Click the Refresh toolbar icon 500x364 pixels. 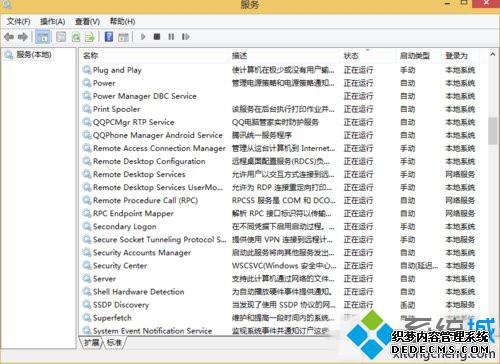click(x=76, y=37)
